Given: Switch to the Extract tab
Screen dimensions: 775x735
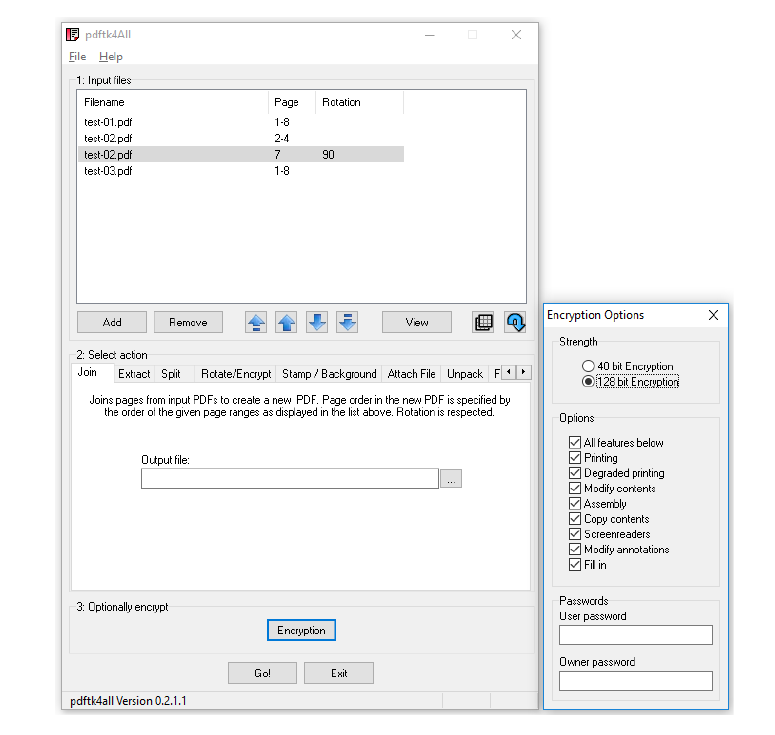Looking at the screenshot, I should (x=134, y=374).
